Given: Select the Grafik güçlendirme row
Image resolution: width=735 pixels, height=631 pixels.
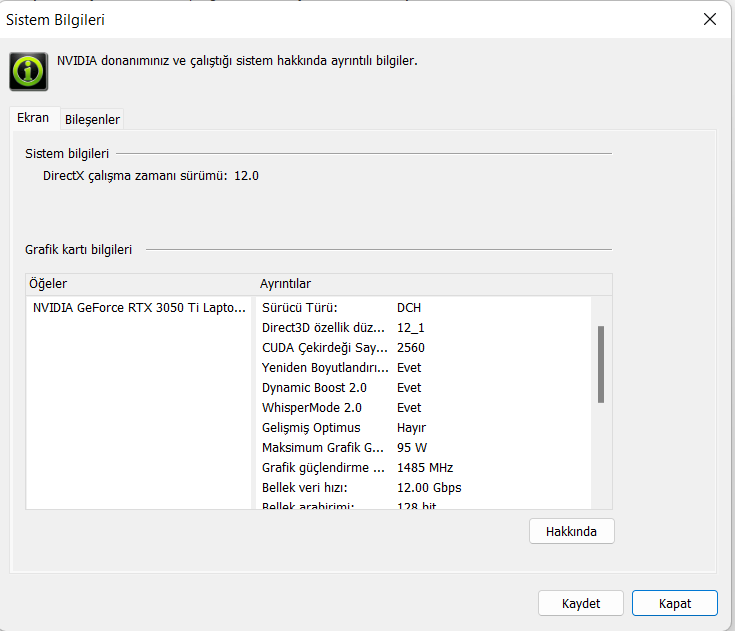Looking at the screenshot, I should (x=424, y=468).
